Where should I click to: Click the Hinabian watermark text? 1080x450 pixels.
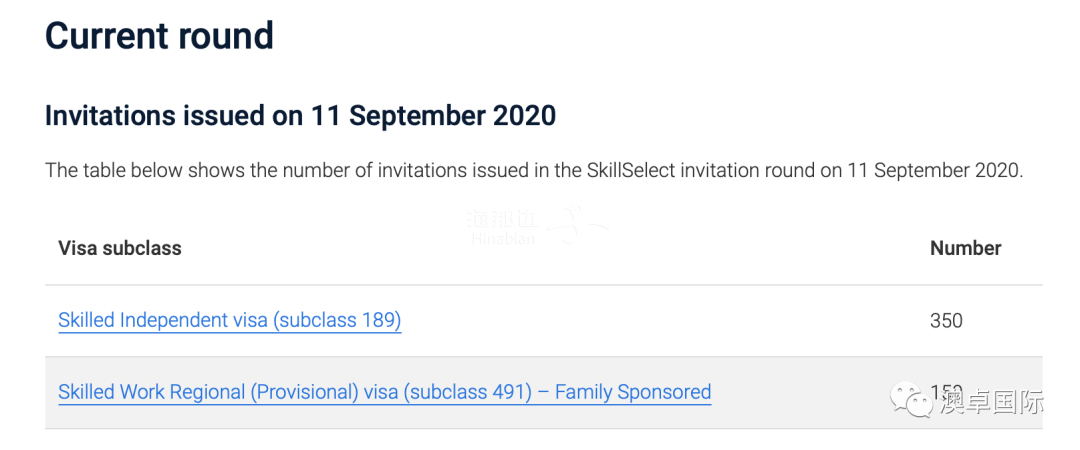(503, 239)
